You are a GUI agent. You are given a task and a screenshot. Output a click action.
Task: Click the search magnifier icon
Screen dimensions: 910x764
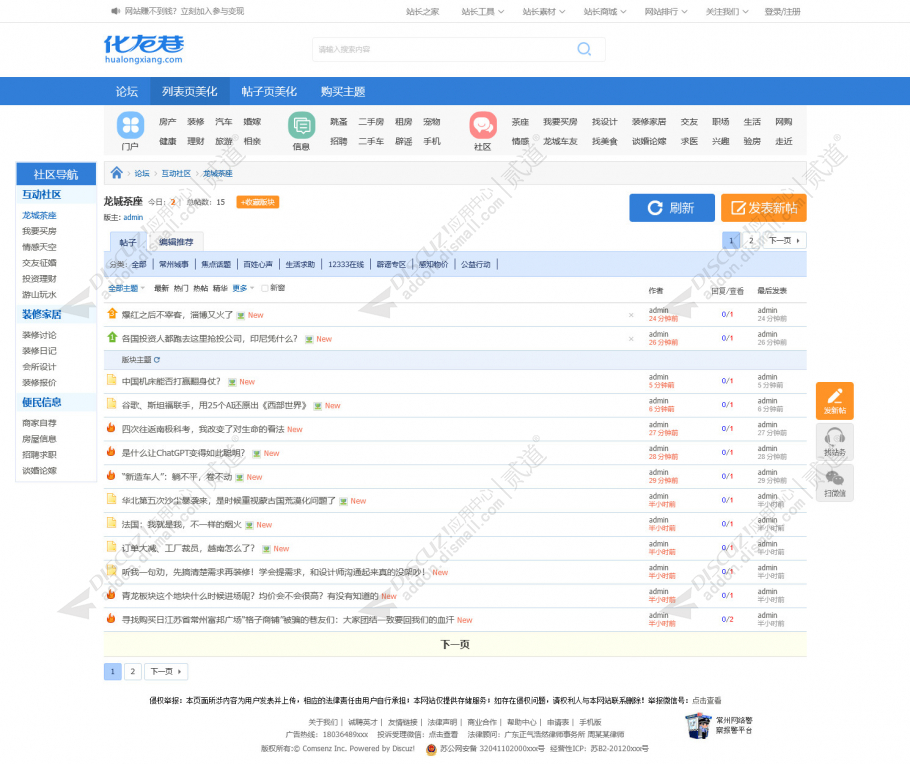point(584,49)
